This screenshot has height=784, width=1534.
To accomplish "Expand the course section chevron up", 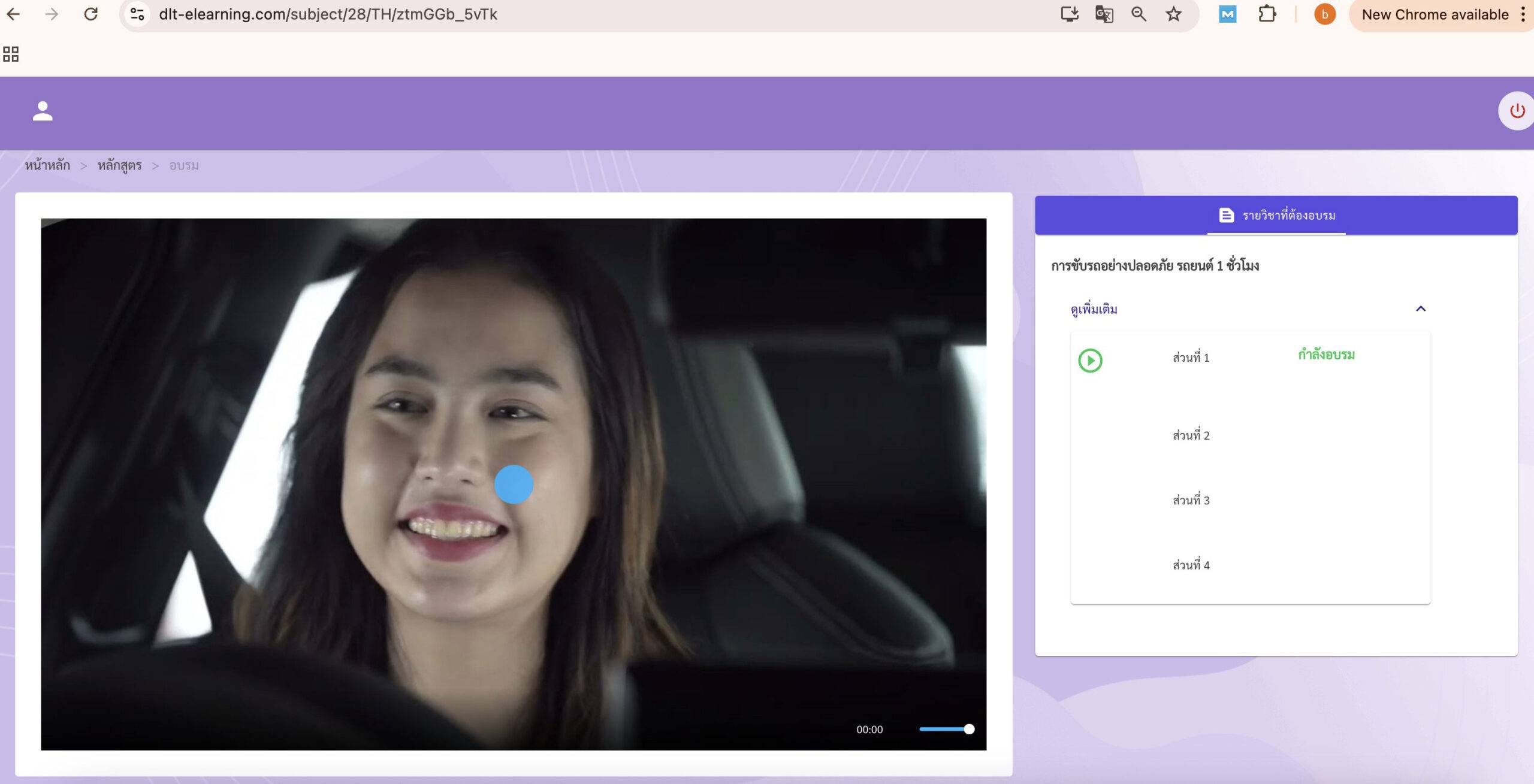I will [x=1421, y=308].
